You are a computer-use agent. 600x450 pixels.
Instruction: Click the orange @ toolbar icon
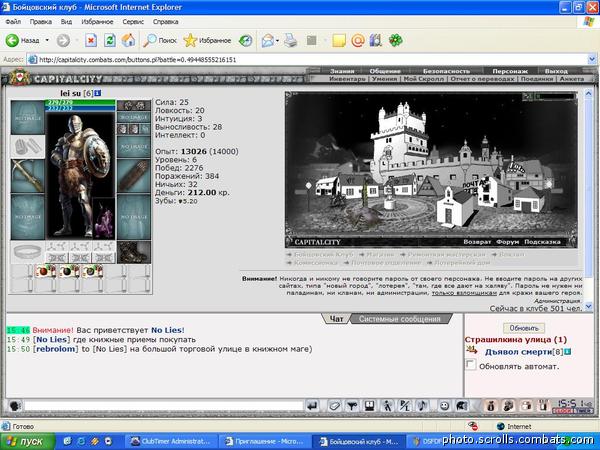(x=358, y=40)
